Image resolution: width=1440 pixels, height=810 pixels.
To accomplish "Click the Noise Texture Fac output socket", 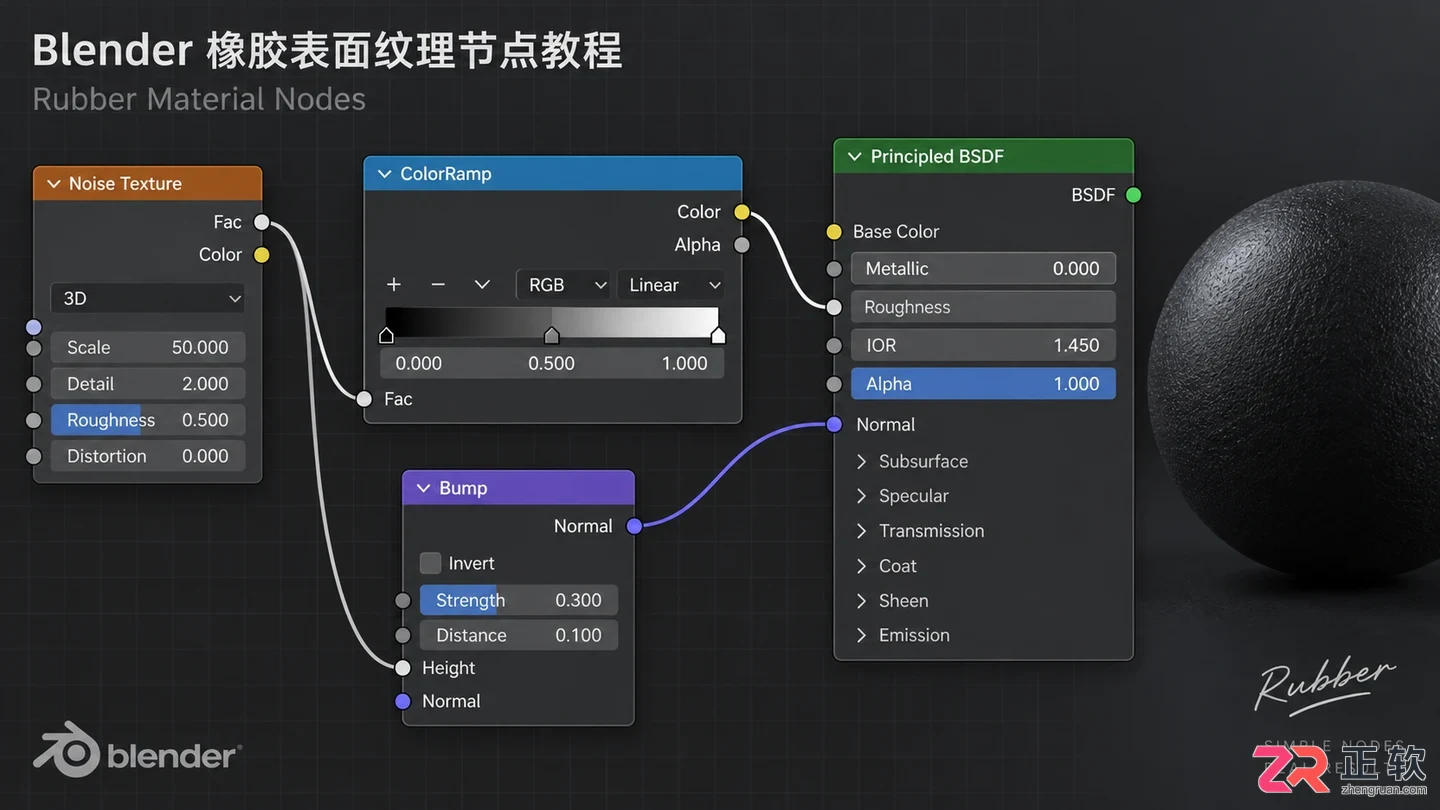I will pos(261,222).
